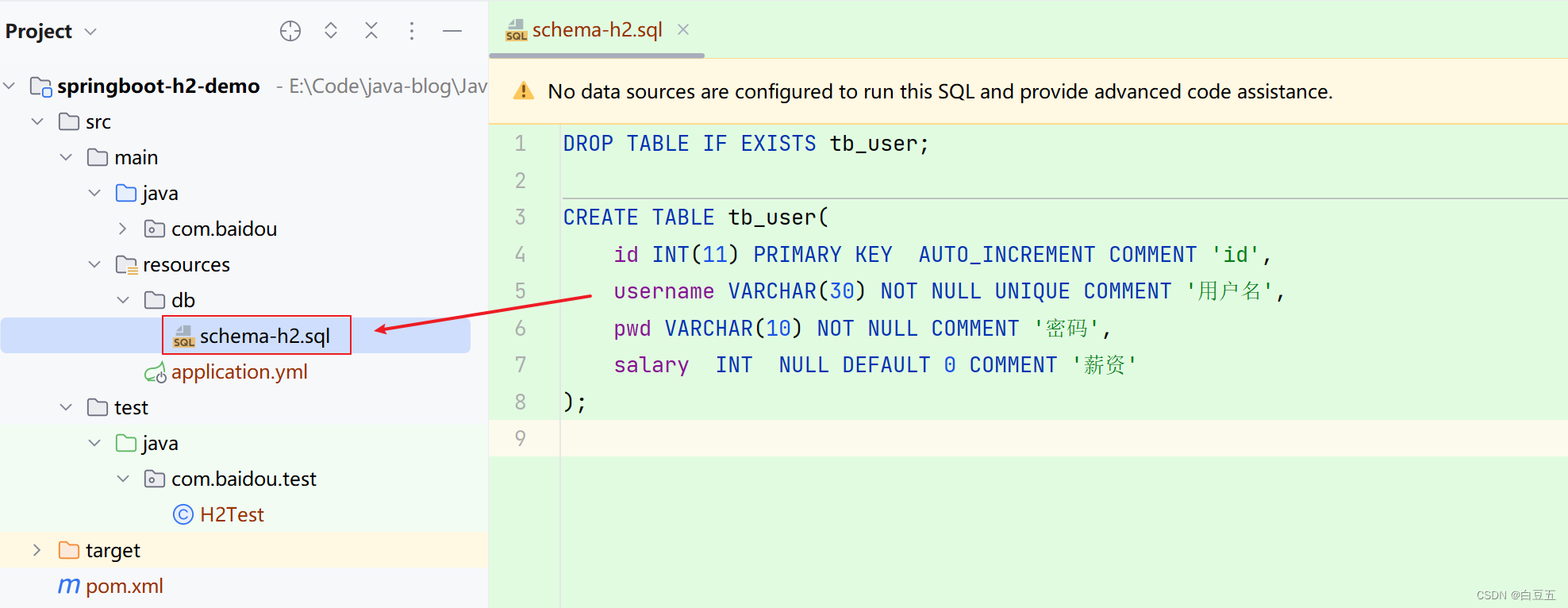This screenshot has width=1568, height=608.
Task: Expand the target folder chevron
Action: point(37,550)
